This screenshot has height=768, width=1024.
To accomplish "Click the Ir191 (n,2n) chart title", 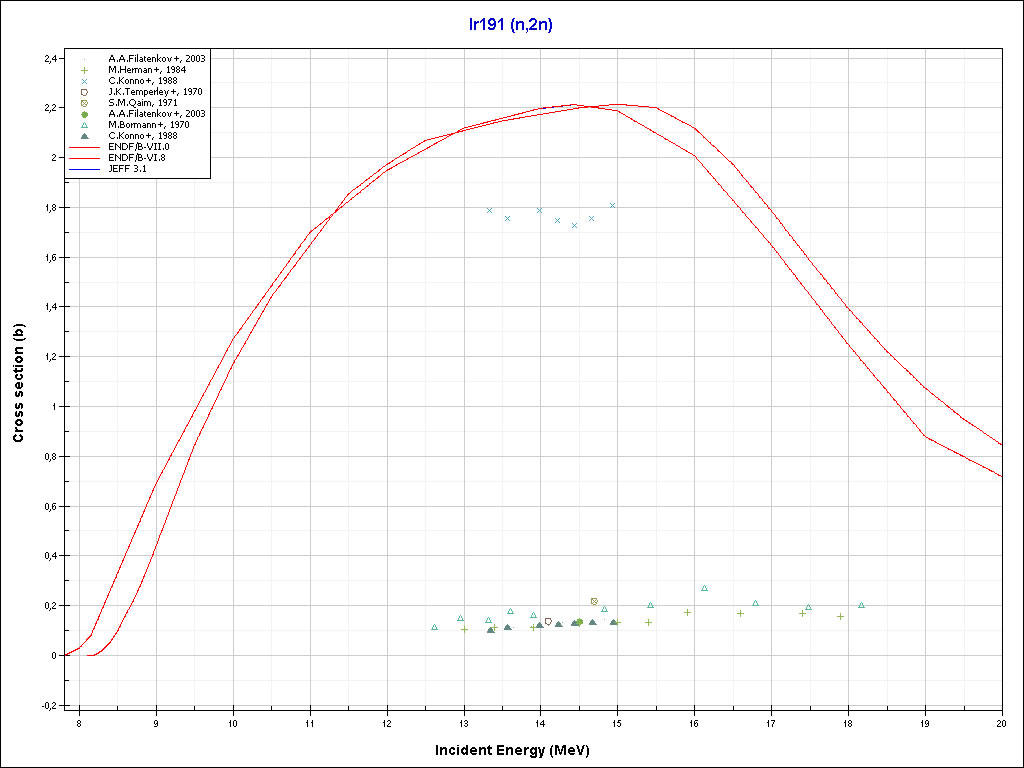I will [511, 25].
